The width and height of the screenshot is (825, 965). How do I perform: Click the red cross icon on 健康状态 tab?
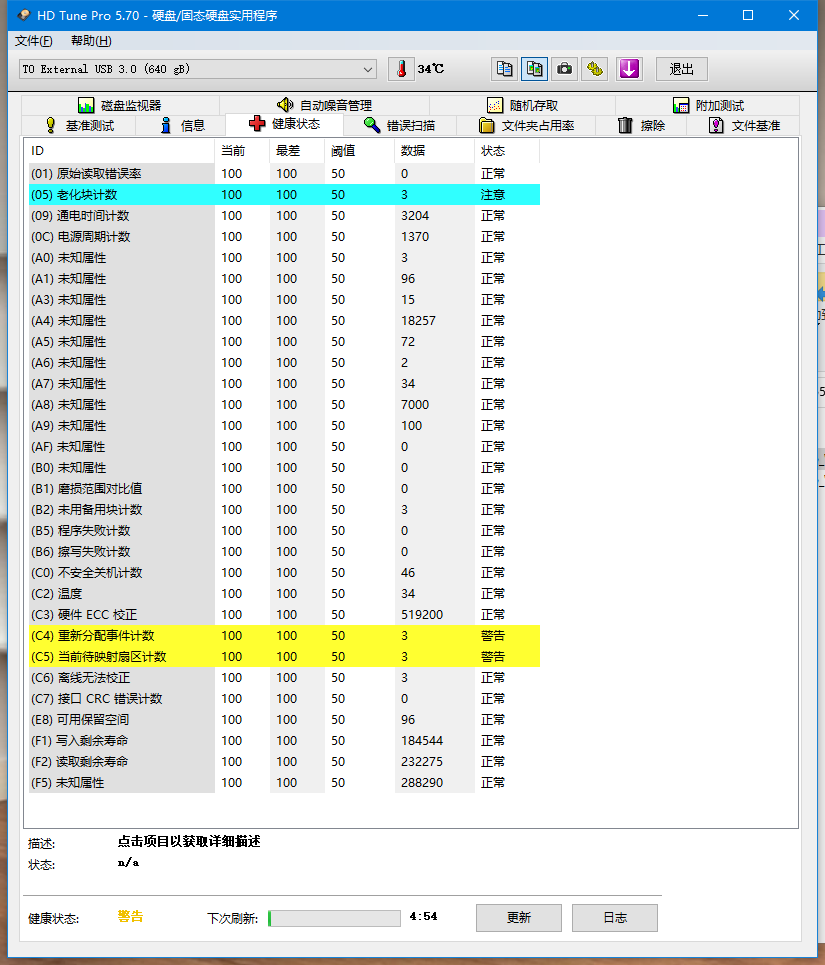pos(254,125)
